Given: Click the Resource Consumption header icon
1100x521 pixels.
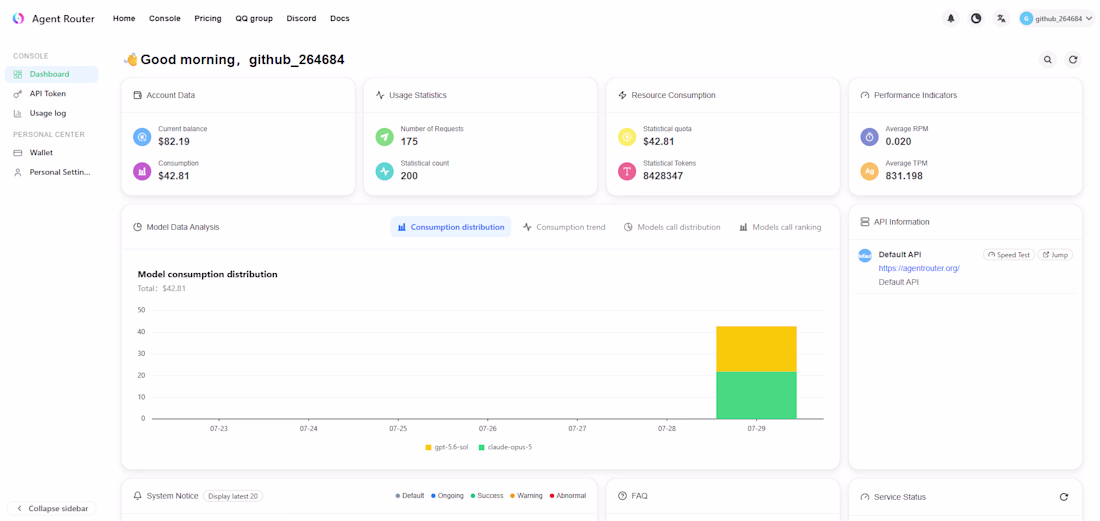Looking at the screenshot, I should coord(622,95).
